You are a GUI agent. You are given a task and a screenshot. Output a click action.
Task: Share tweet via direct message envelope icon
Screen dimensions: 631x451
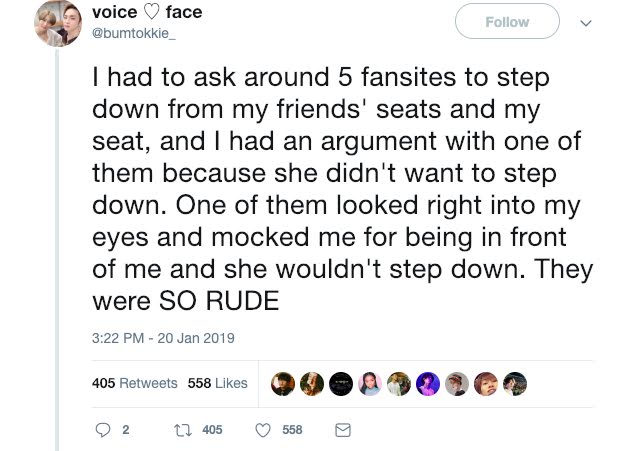pos(342,429)
